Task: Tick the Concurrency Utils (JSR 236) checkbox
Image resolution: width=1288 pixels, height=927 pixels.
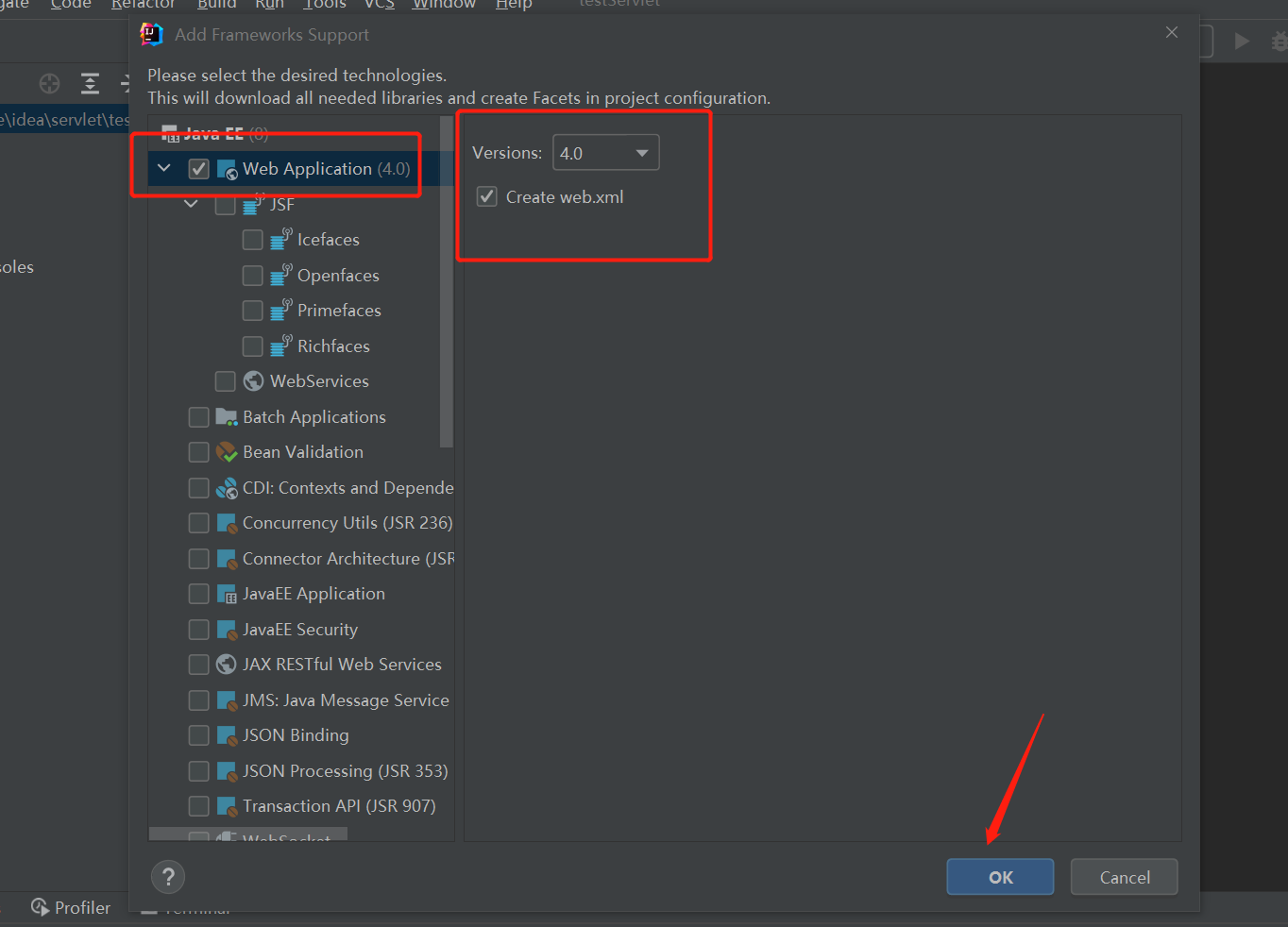Action: (x=199, y=523)
